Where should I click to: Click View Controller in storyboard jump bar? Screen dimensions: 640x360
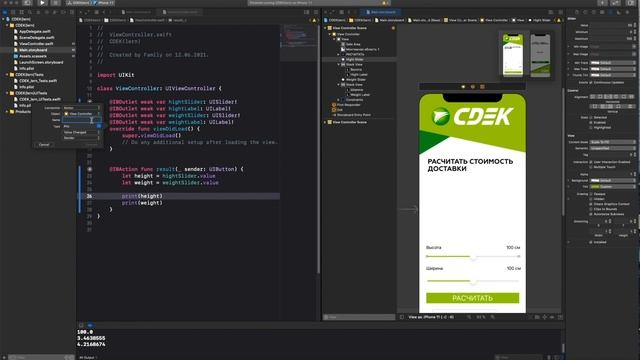click(495, 20)
